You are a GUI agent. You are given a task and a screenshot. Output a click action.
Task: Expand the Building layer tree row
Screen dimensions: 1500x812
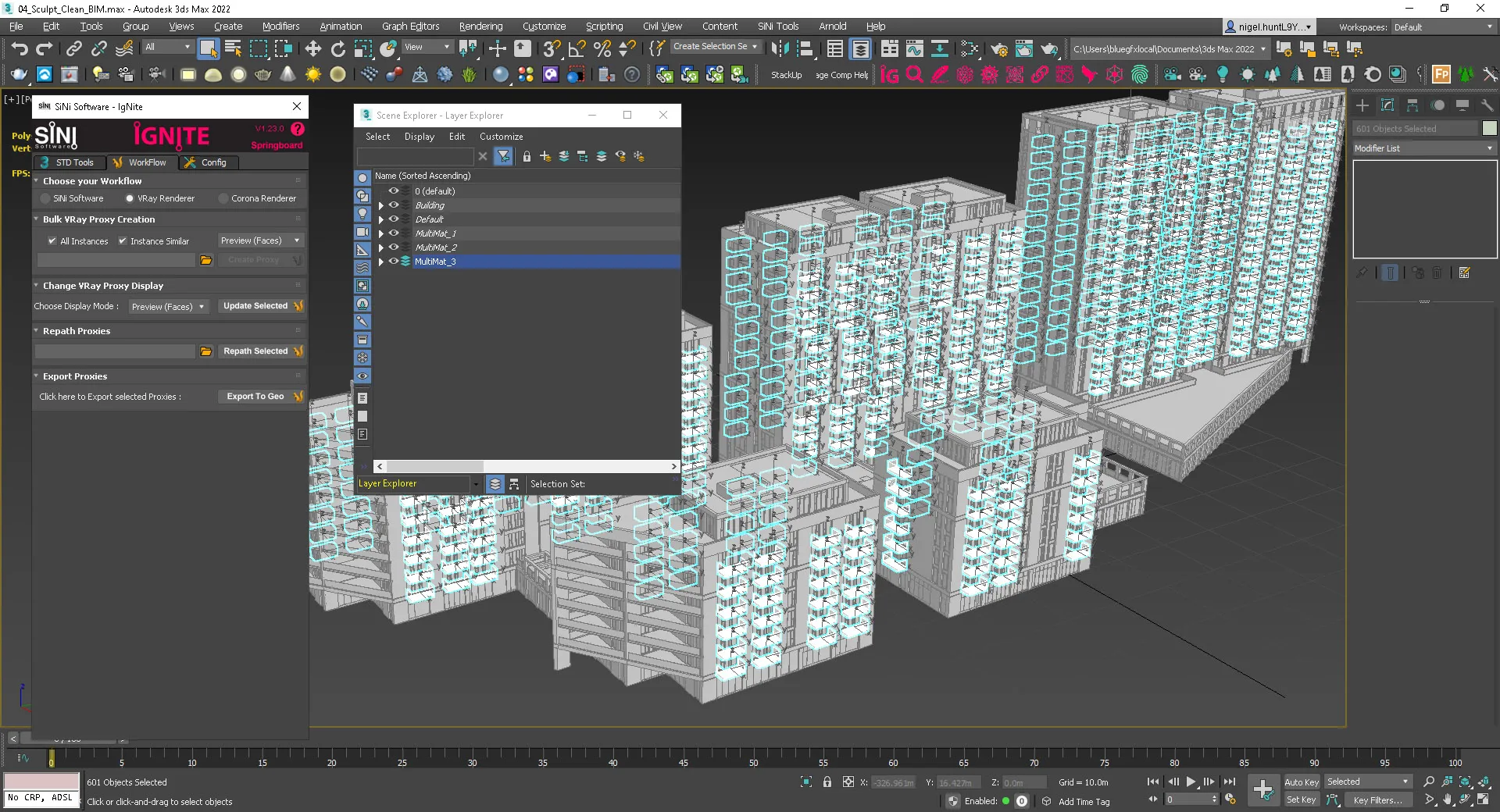[x=381, y=205]
